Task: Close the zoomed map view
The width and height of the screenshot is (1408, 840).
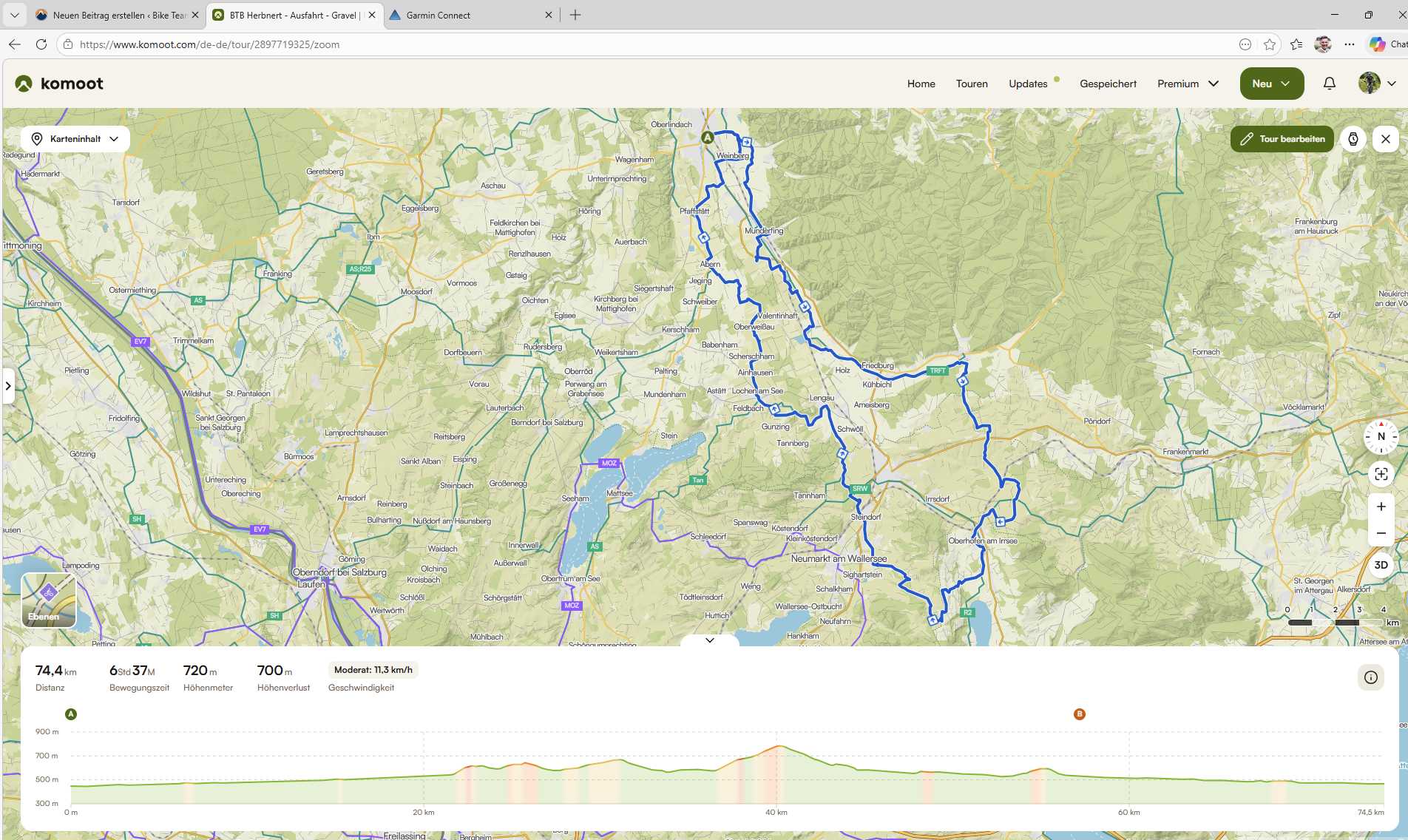Action: [x=1385, y=139]
